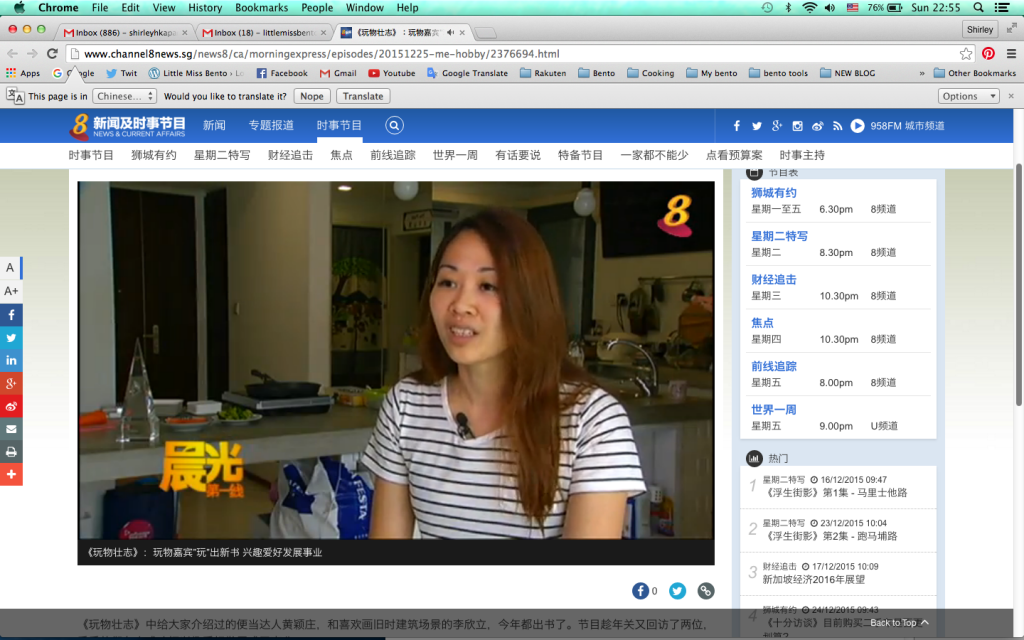1024x640 pixels.
Task: Click the video player showing the striped-shirt woman
Action: click(396, 360)
